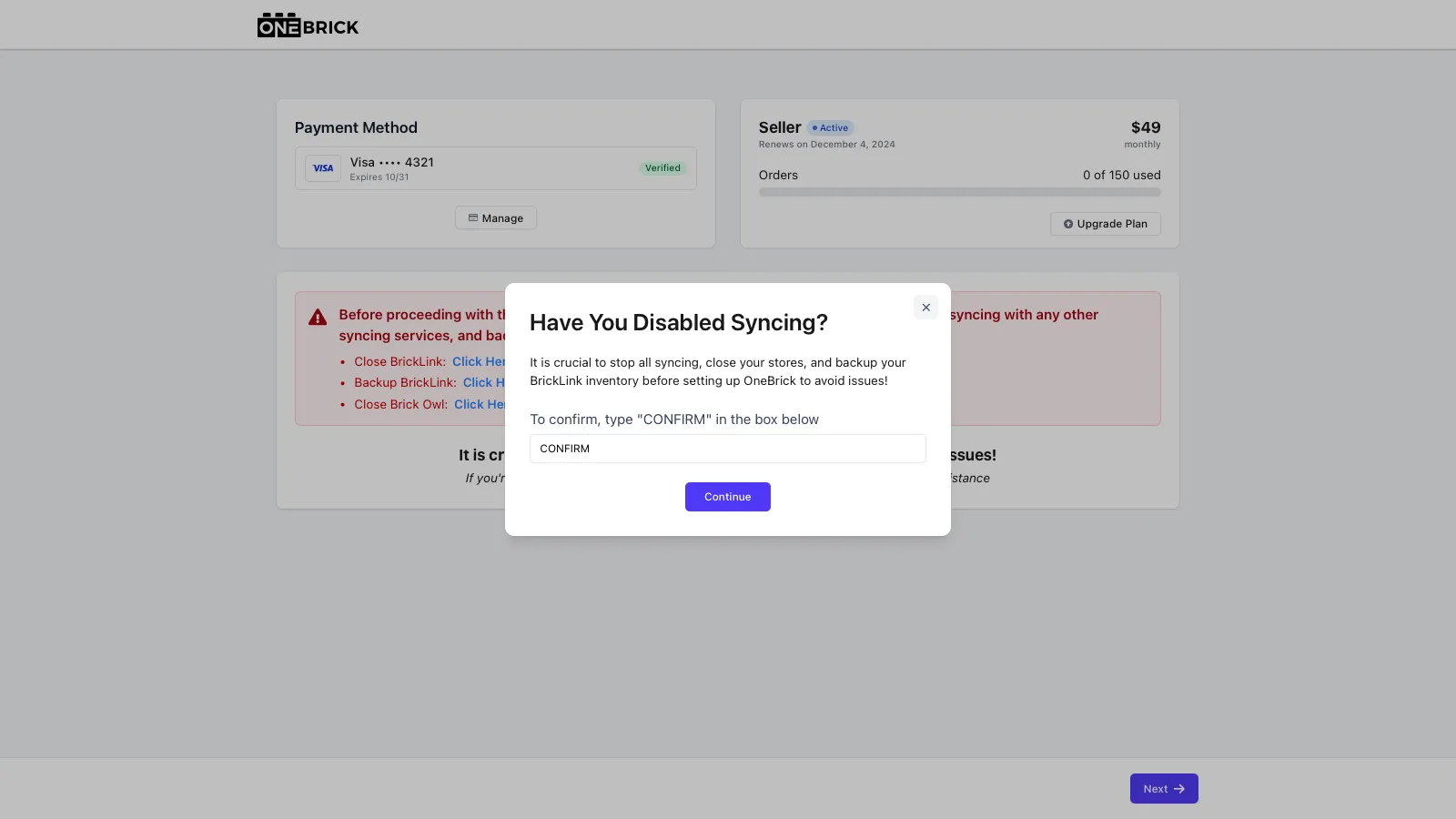Click the Visa card logo icon
Screen dimensions: 1456x819
[x=323, y=168]
